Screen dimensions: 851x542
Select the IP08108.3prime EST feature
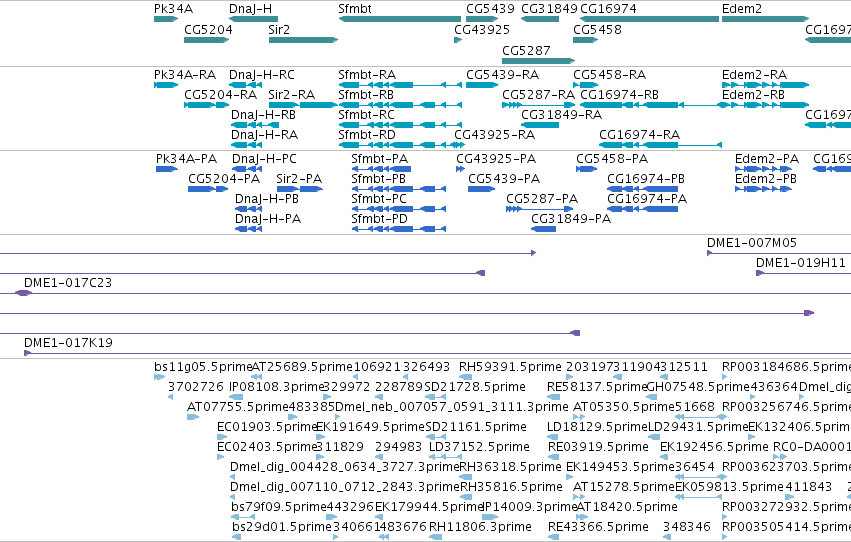236,397
